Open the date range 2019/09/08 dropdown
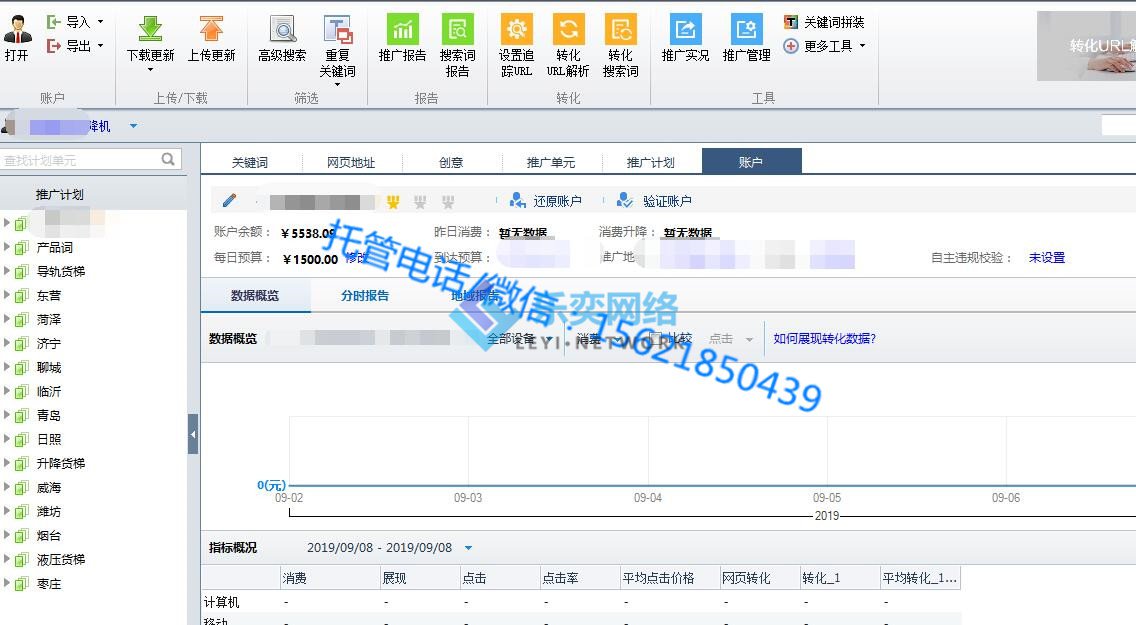 (x=468, y=548)
